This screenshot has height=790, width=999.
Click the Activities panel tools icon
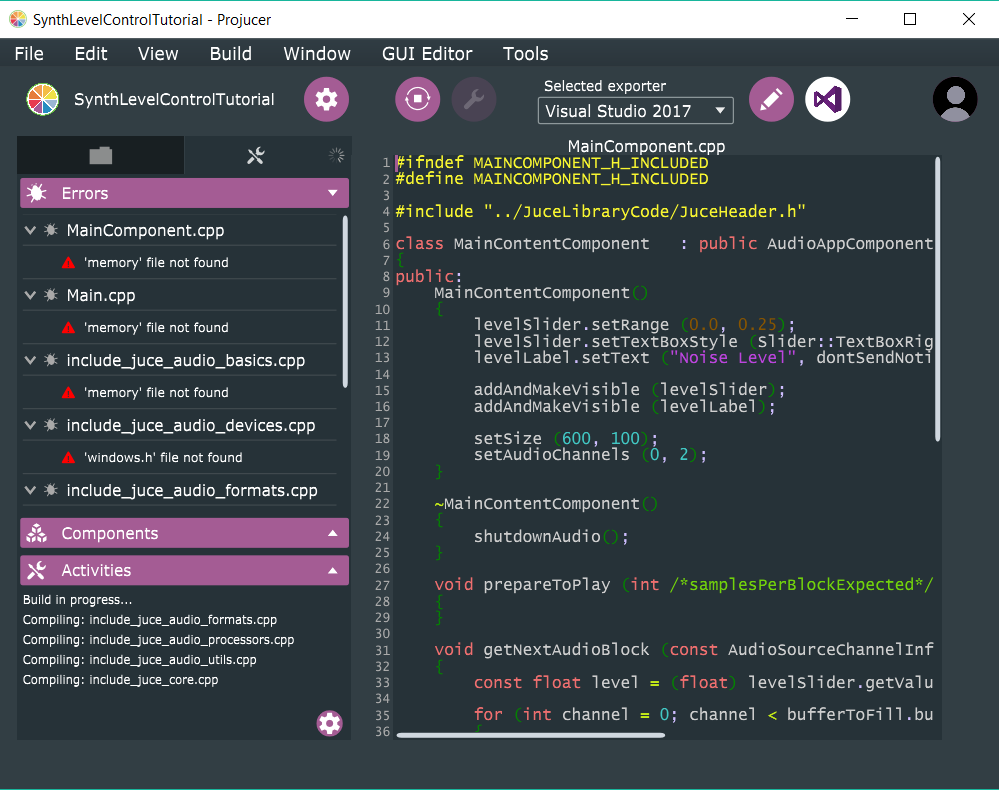point(37,570)
